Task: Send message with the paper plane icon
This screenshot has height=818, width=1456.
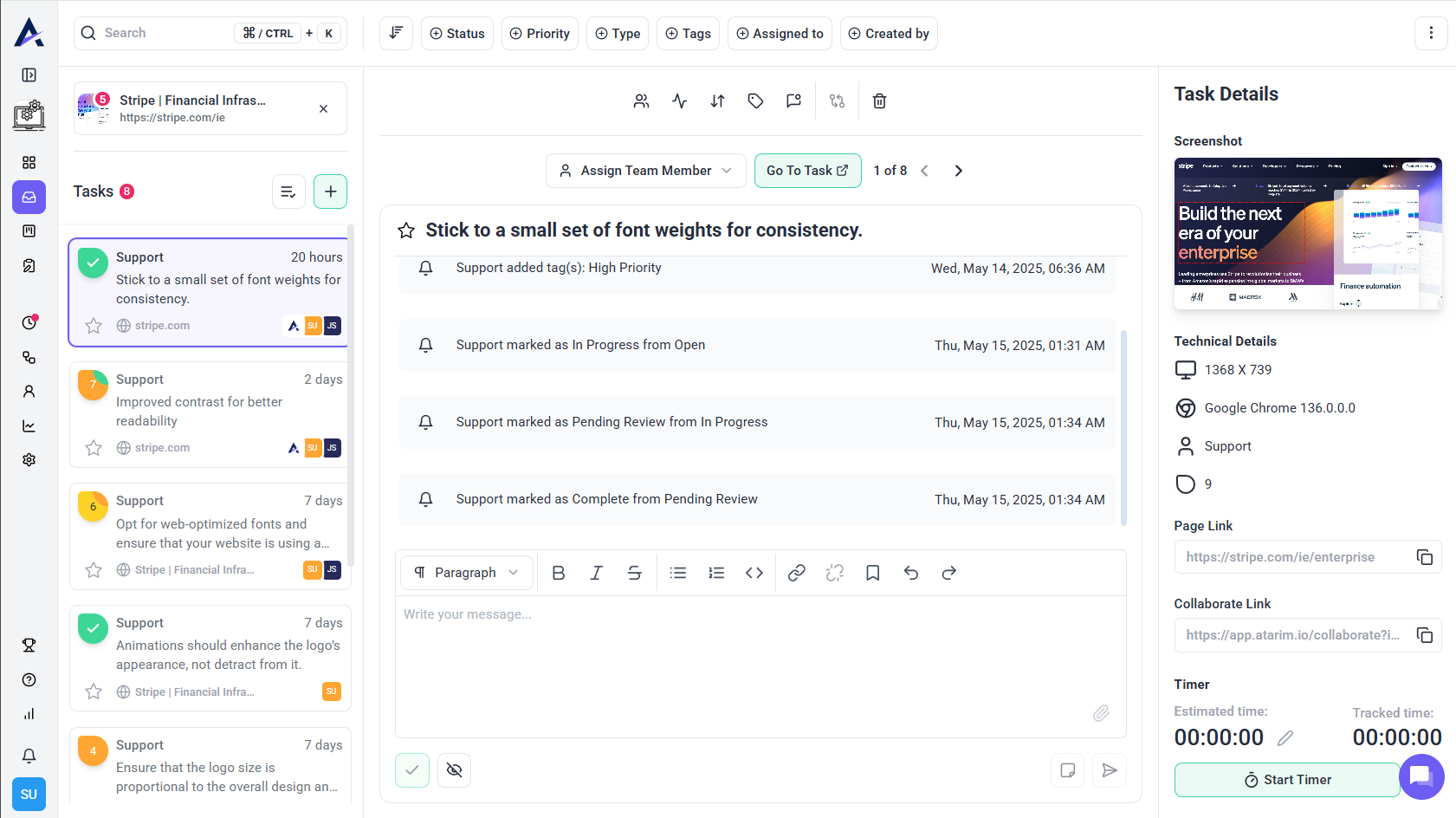Action: (x=1110, y=770)
